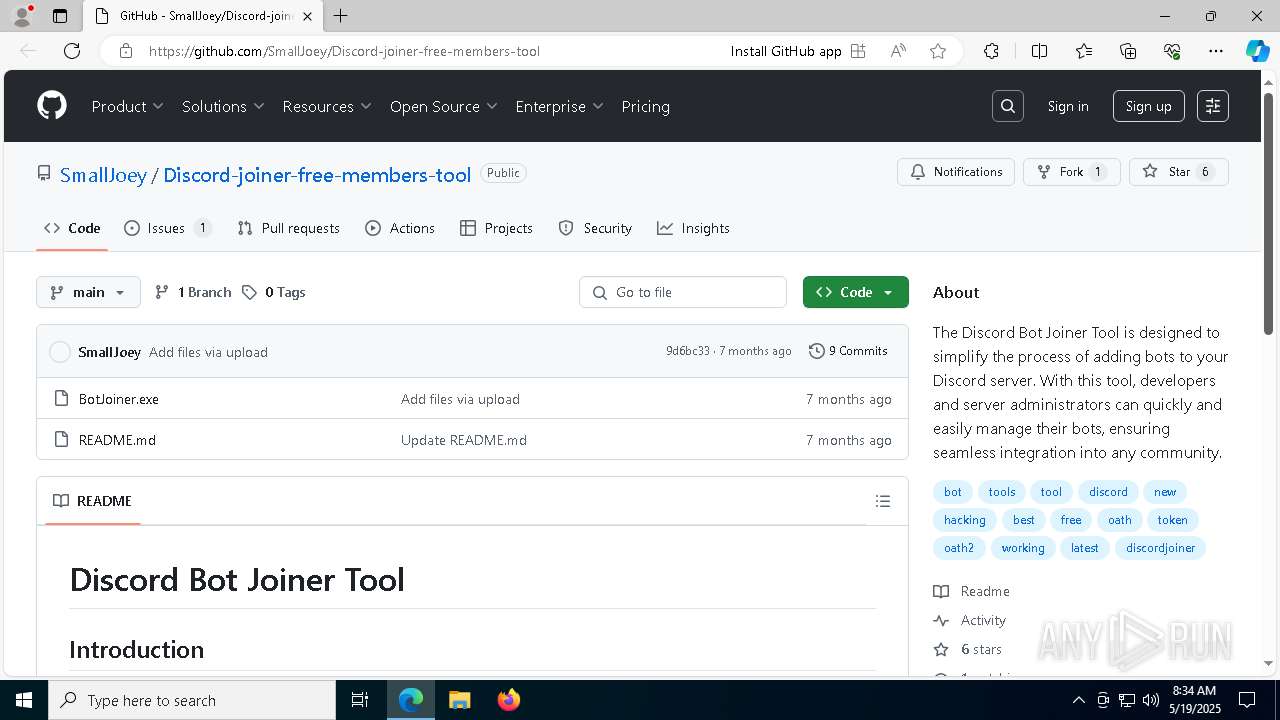Image resolution: width=1280 pixels, height=720 pixels.
Task: Click the Sign up button
Action: coord(1149,106)
